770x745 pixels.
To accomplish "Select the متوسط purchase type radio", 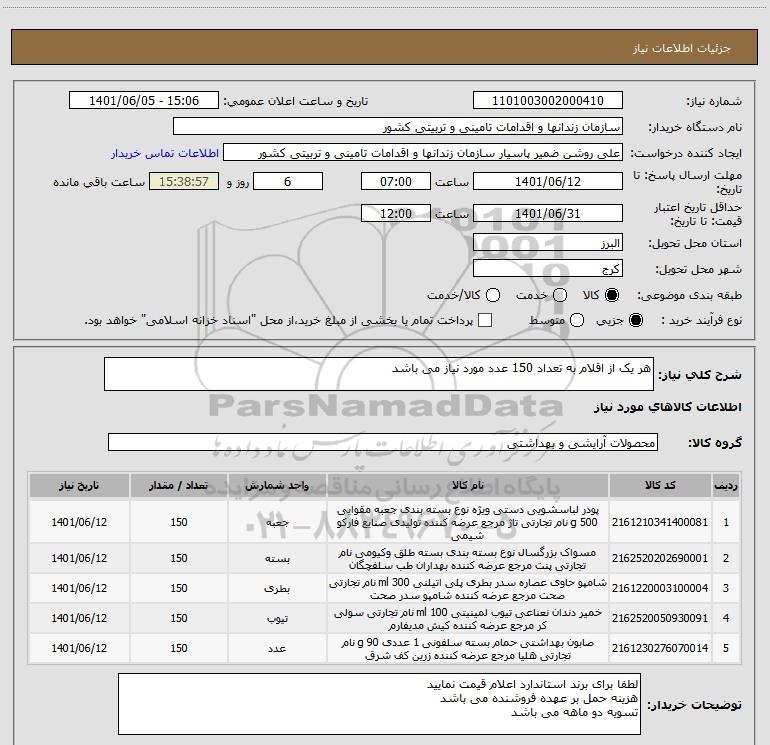I will pyautogui.click(x=577, y=321).
